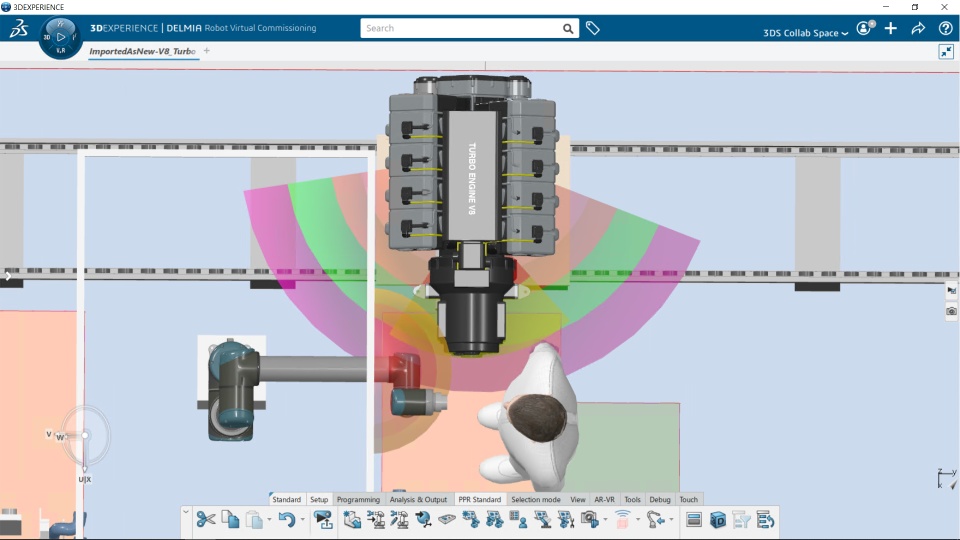This screenshot has height=540, width=960.
Task: Click the play-and-export simulation icon
Action: click(x=323, y=520)
